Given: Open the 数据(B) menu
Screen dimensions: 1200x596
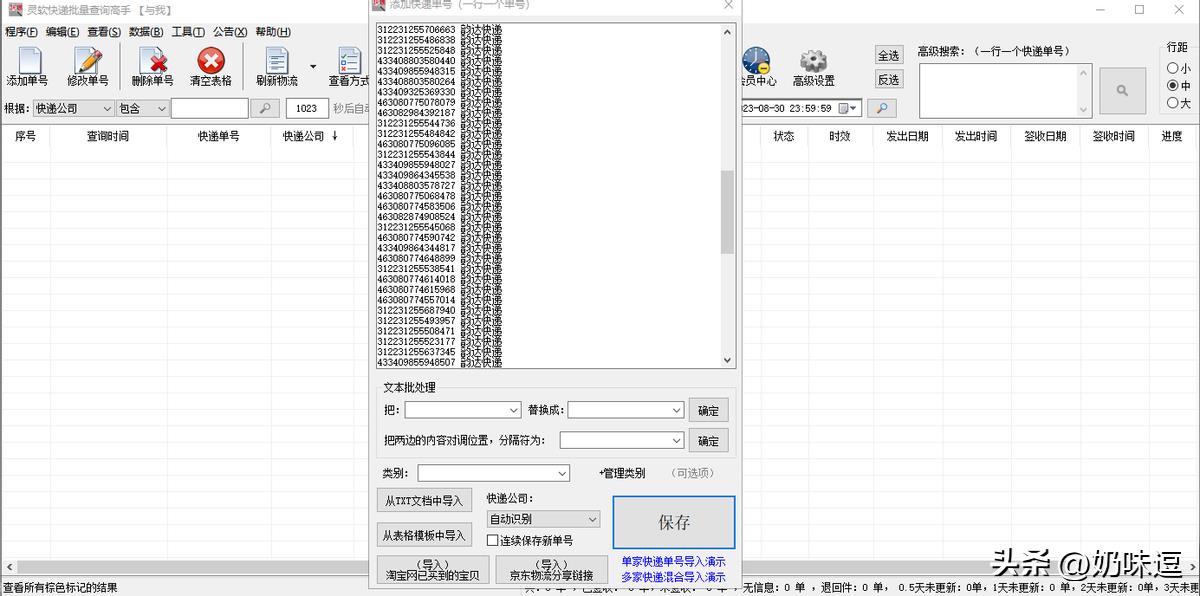Looking at the screenshot, I should pos(145,32).
